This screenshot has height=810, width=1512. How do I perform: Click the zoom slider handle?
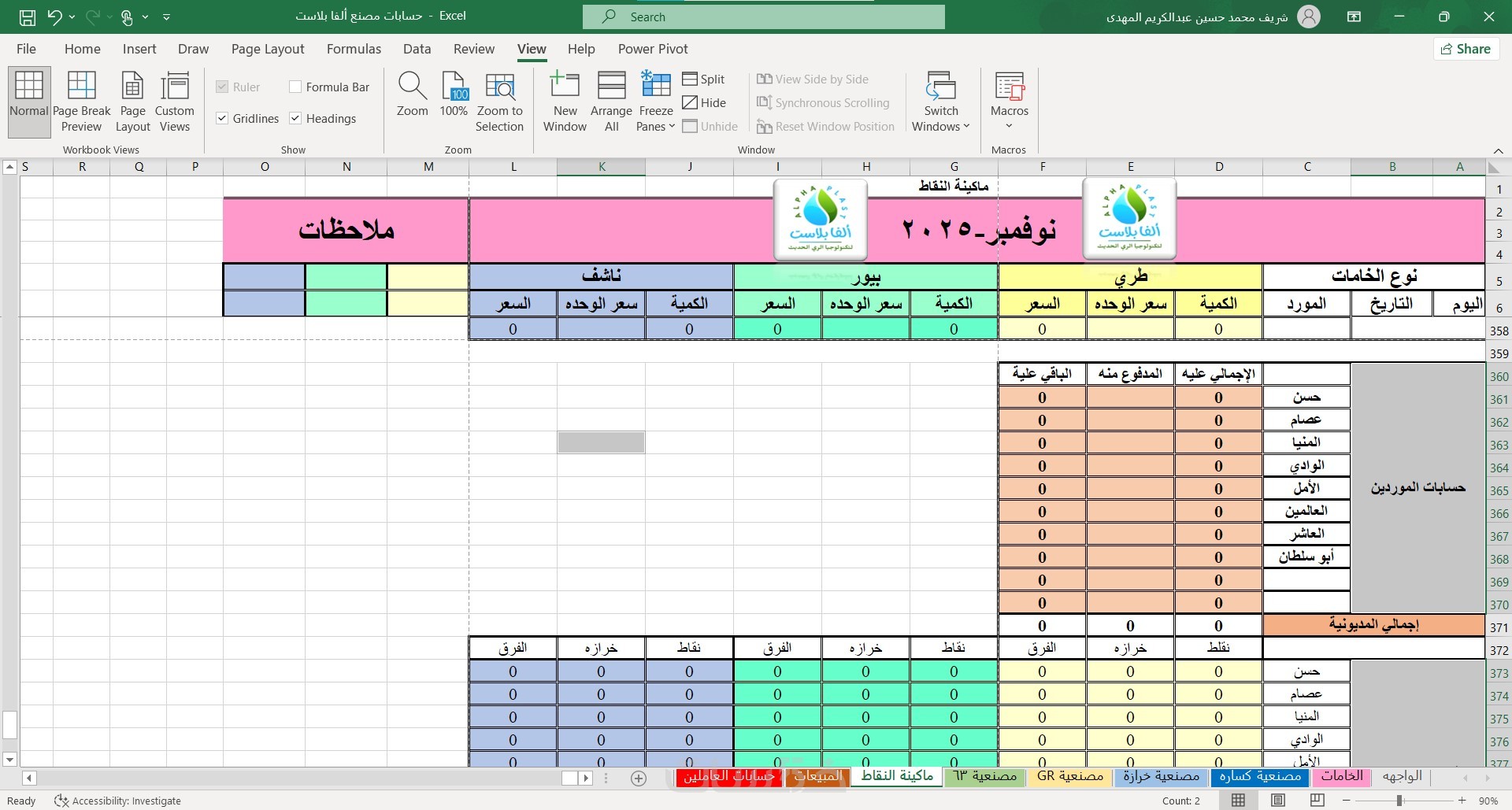click(x=1399, y=801)
